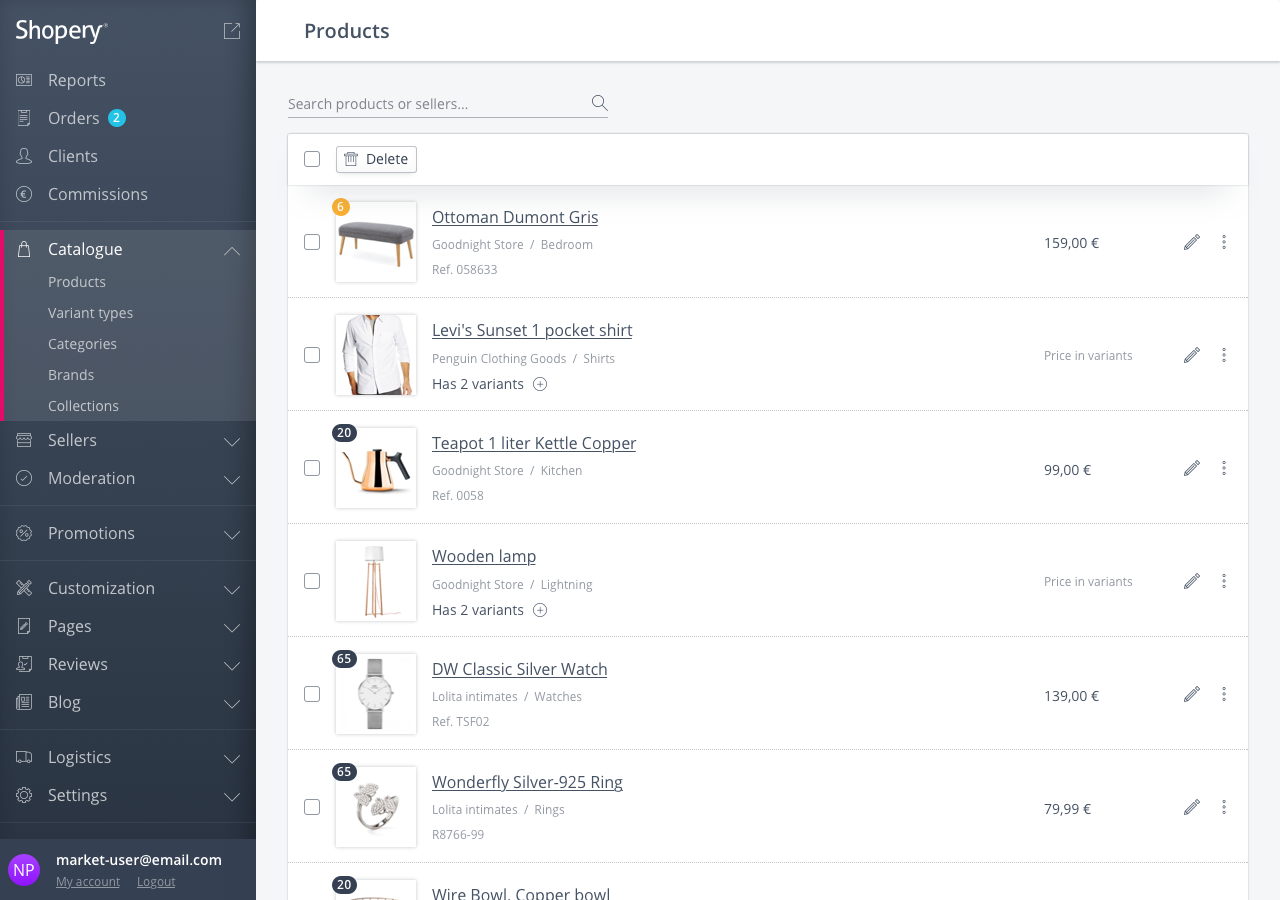
Task: Click the Moderation sidebar icon
Action: pos(22,478)
